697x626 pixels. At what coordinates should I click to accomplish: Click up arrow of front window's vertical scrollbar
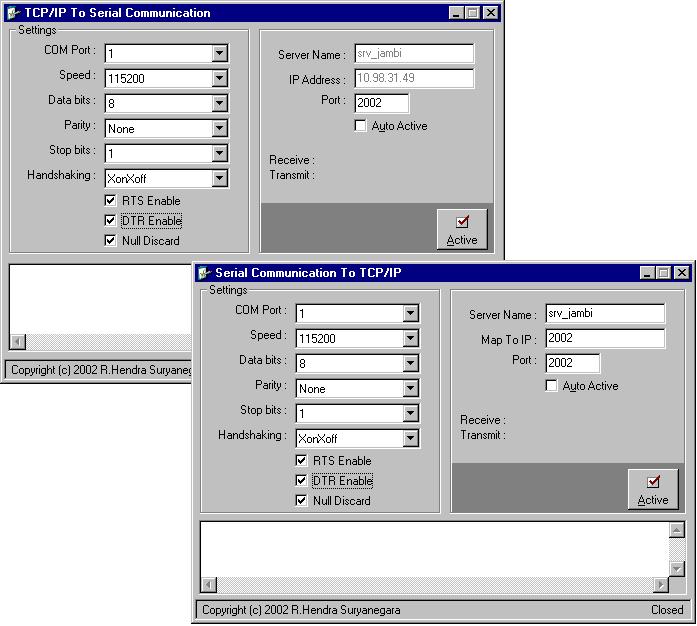677,530
